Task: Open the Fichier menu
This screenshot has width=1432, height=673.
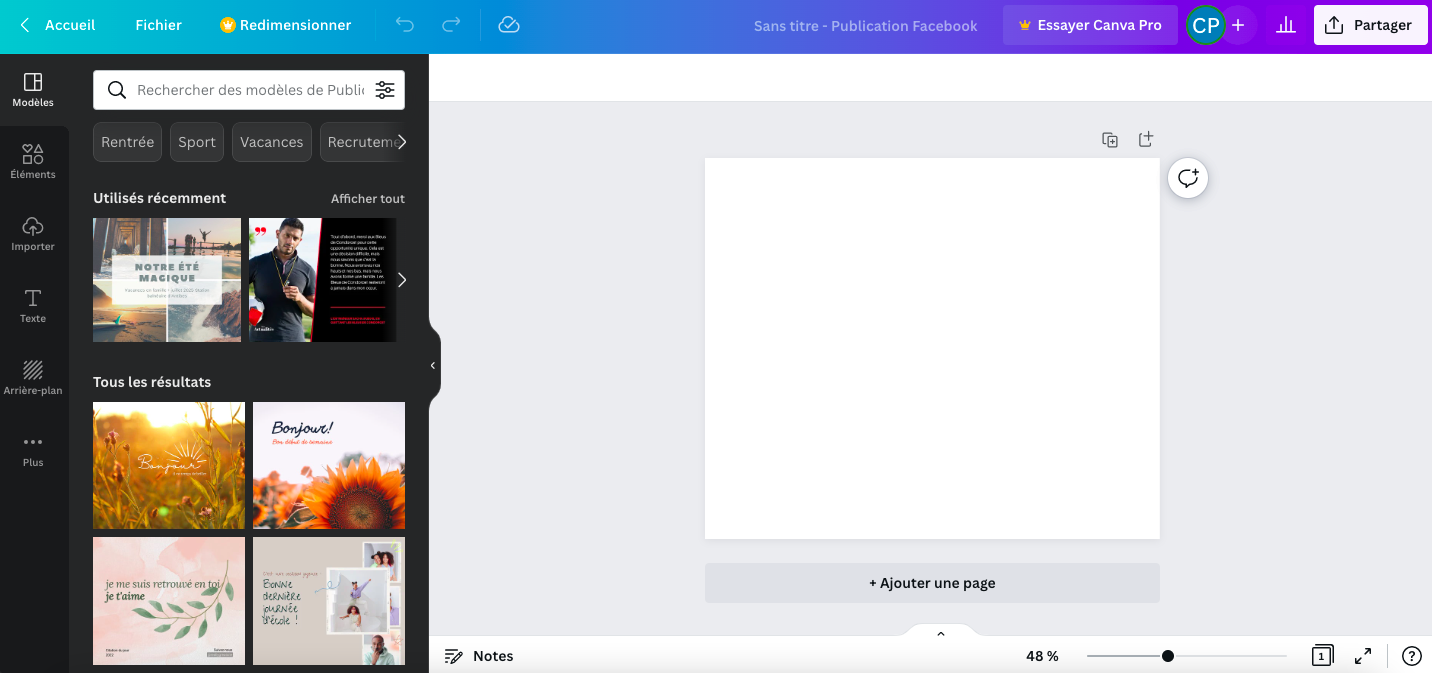Action: point(158,25)
